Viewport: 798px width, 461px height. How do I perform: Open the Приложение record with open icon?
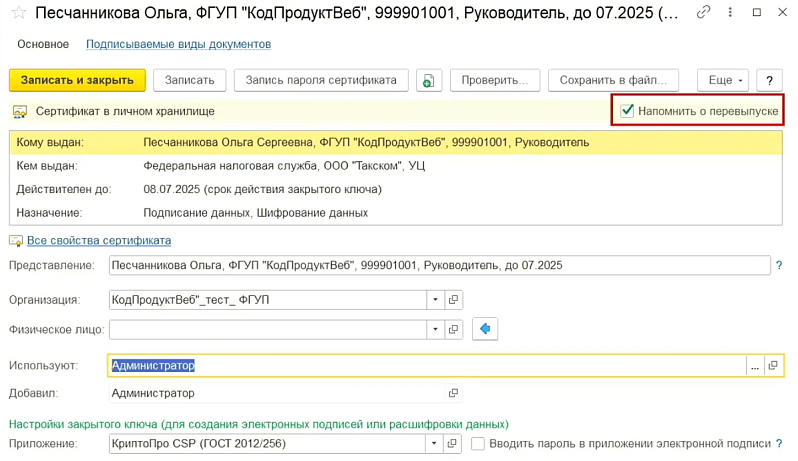click(452, 444)
